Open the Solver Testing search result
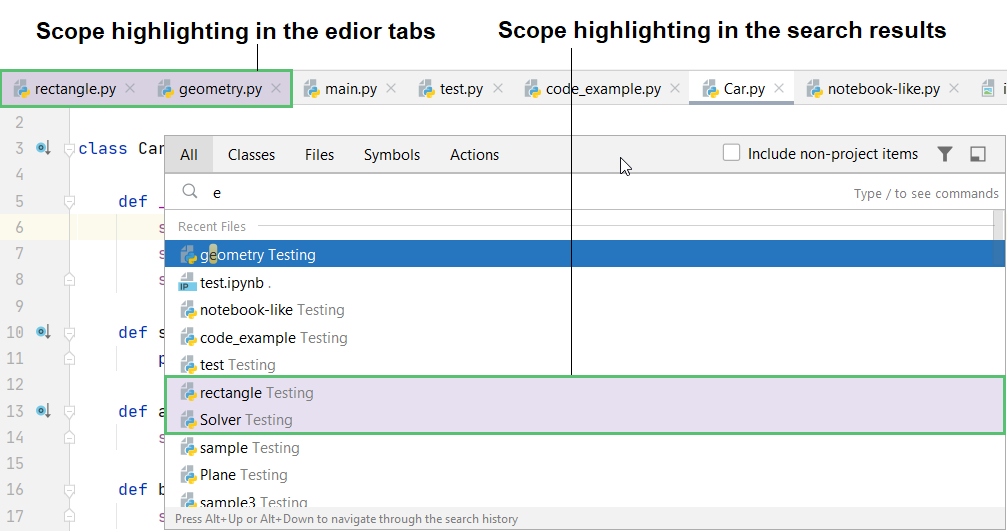 (x=246, y=420)
